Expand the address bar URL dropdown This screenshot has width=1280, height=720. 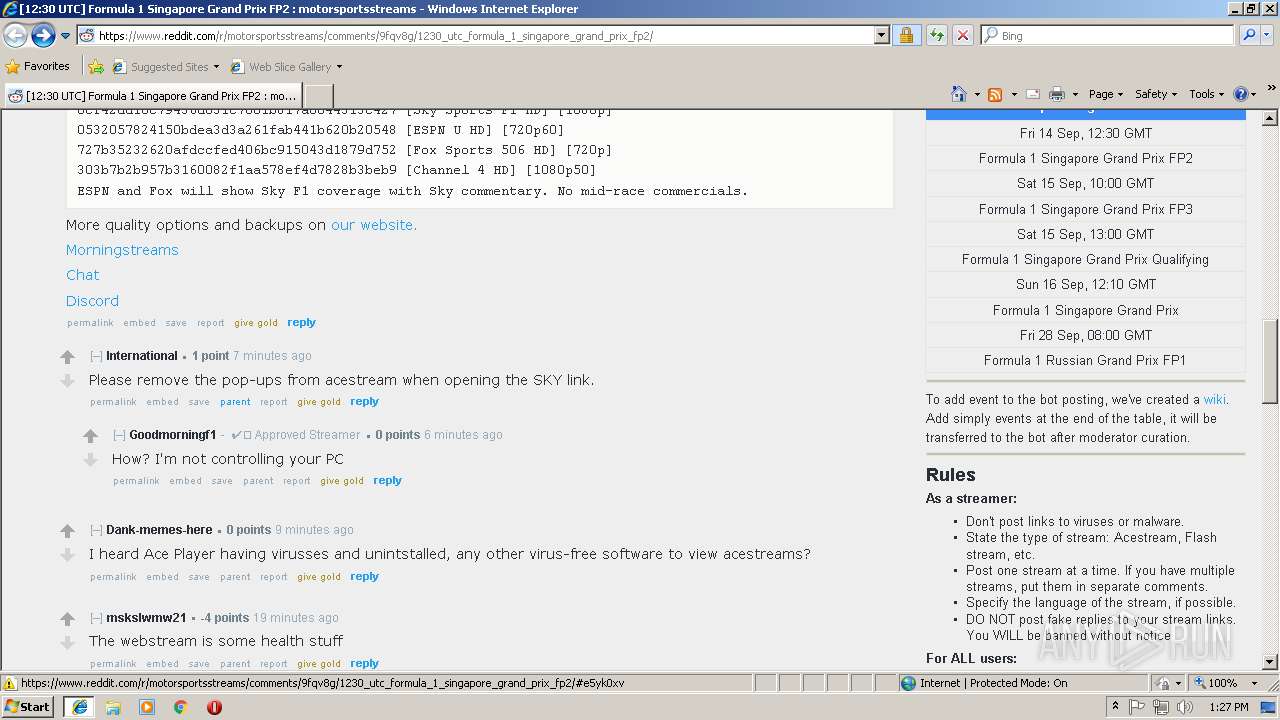pyautogui.click(x=881, y=35)
